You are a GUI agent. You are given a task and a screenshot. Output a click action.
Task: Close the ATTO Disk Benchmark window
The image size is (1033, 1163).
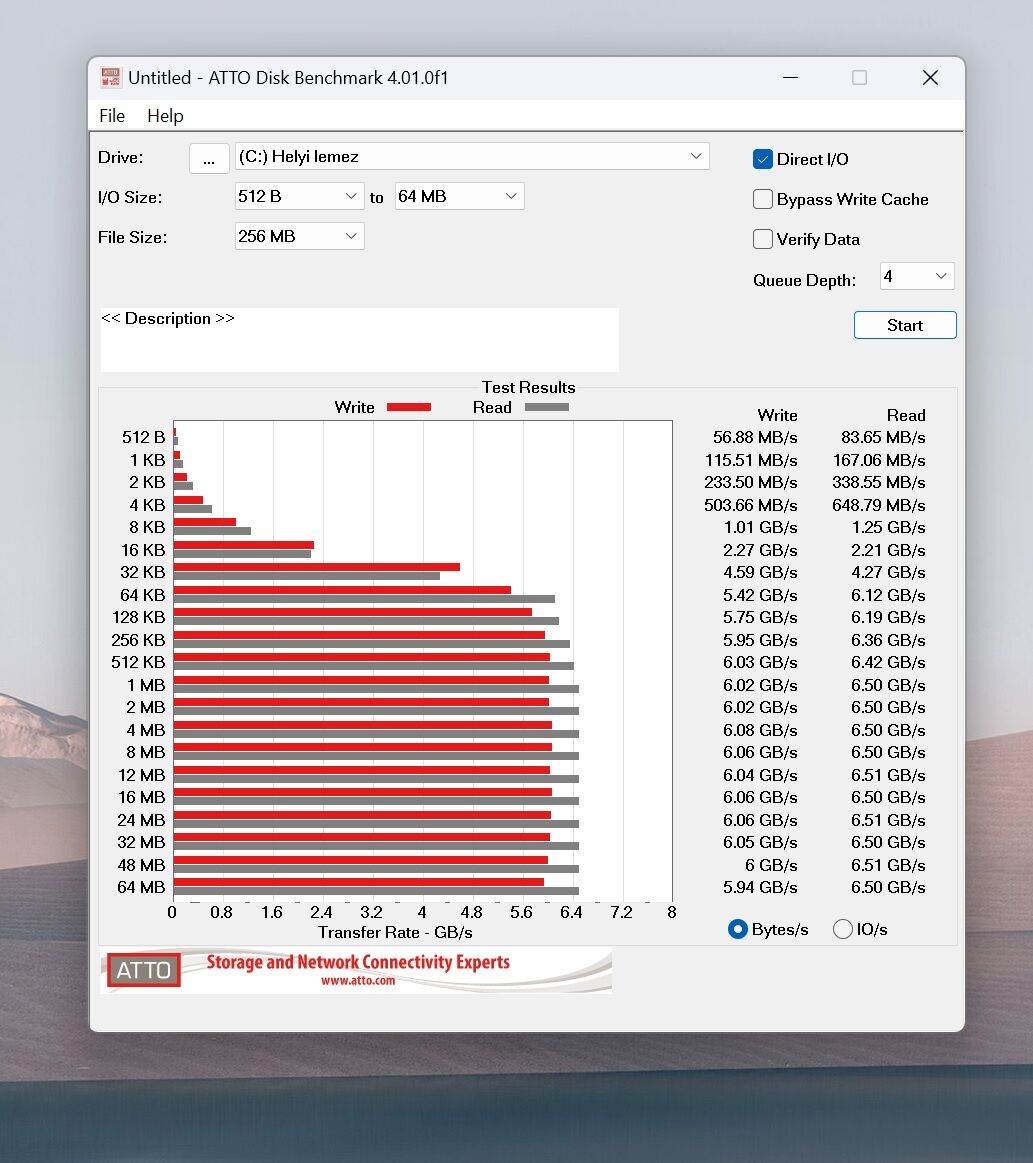point(930,77)
